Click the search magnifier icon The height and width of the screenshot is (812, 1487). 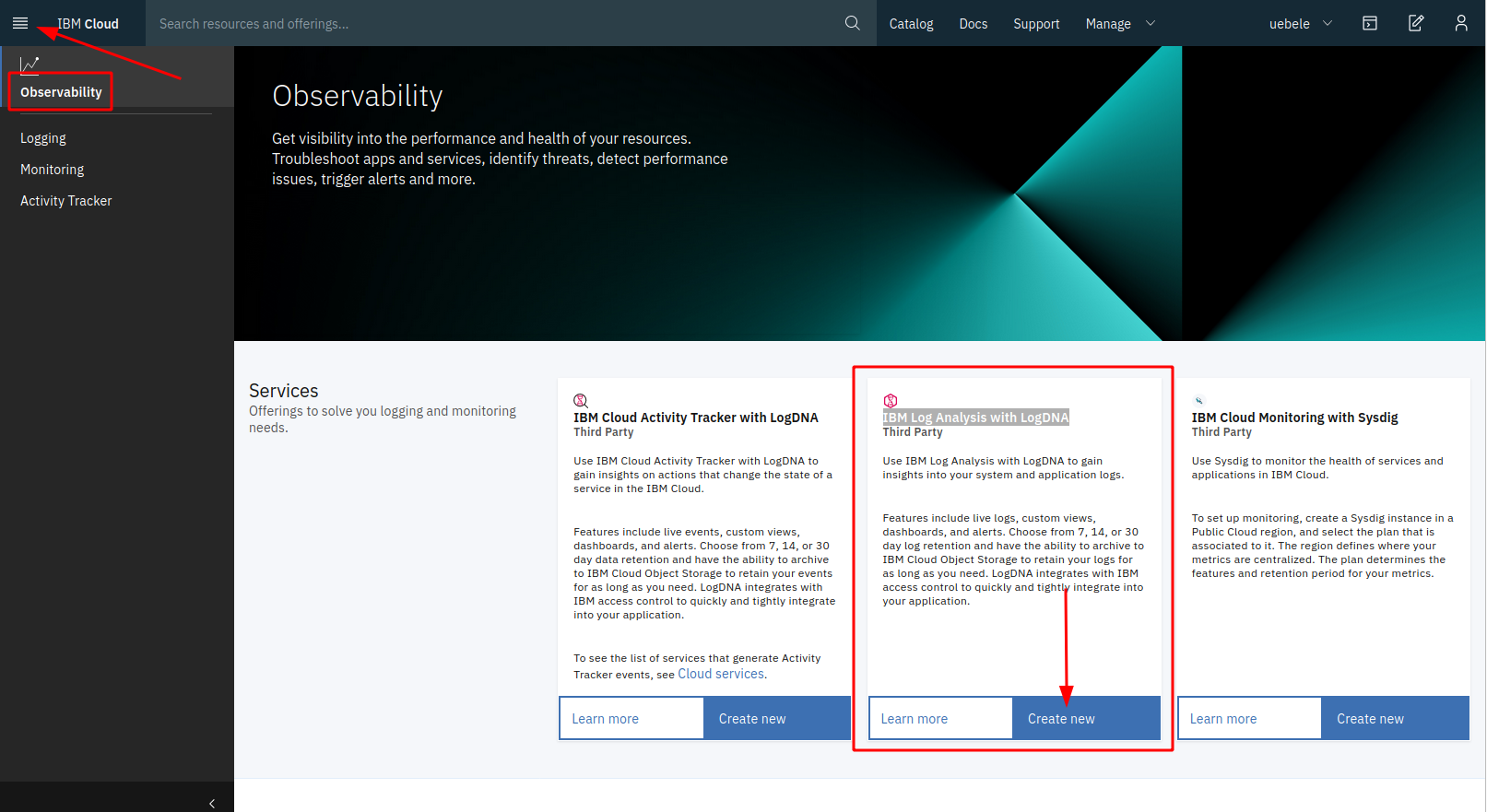point(853,23)
